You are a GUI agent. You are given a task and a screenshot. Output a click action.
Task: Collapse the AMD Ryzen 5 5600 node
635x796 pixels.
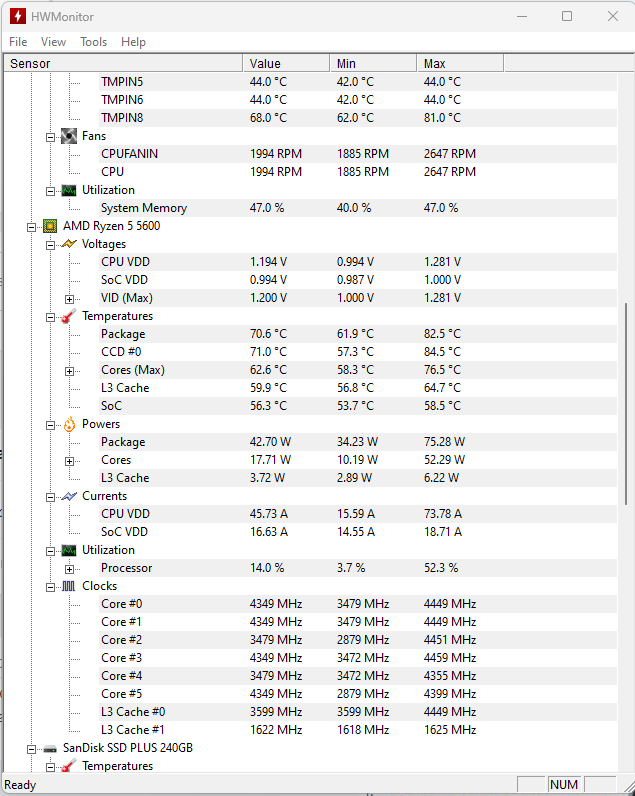31,227
